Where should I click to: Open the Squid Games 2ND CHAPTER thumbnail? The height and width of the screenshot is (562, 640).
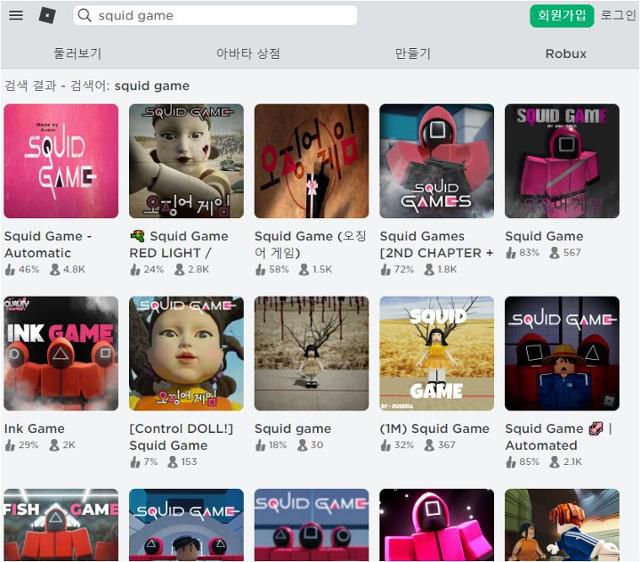(x=436, y=161)
